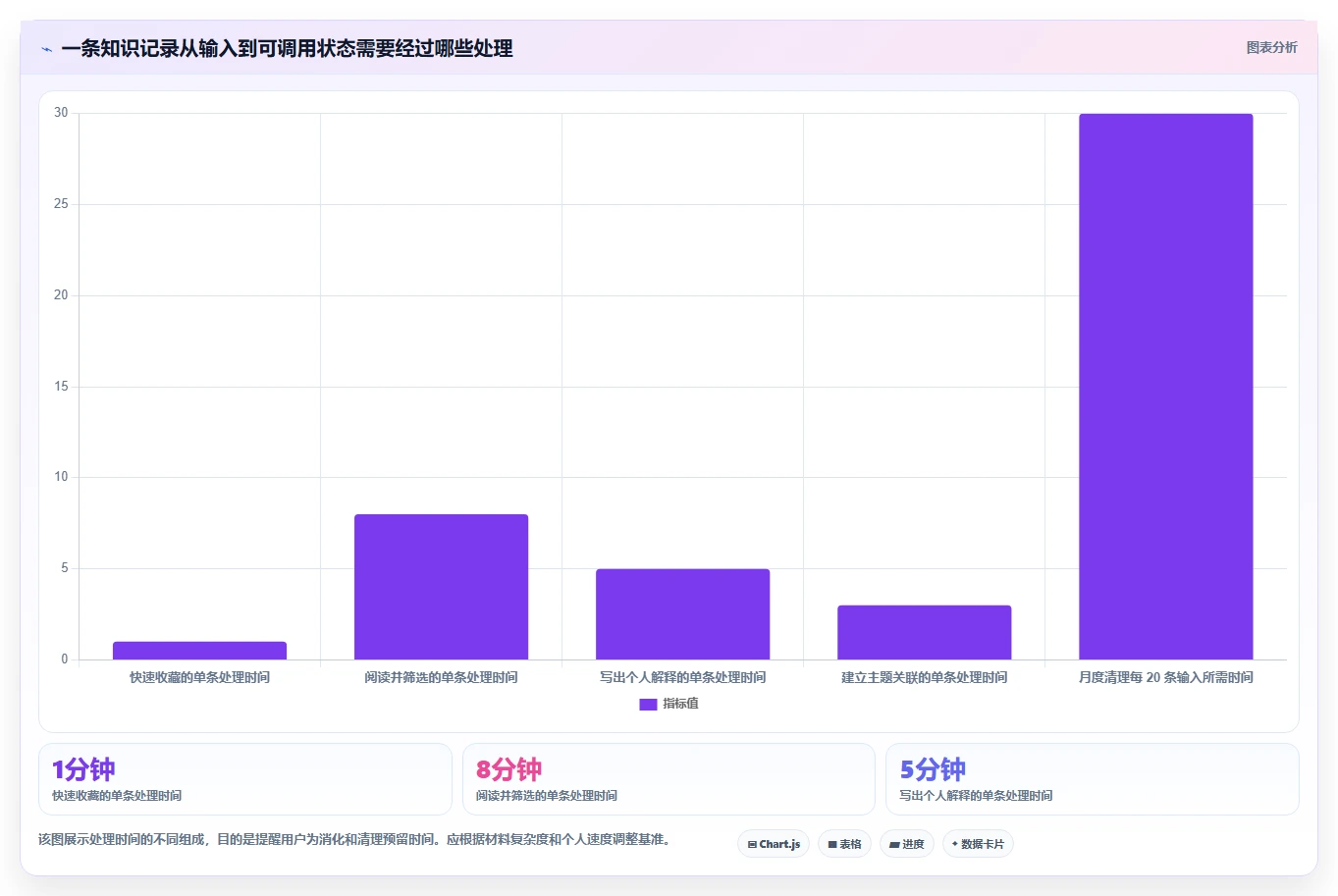Open the 1分钟 stat card
The height and width of the screenshot is (896, 1338).
pyautogui.click(x=245, y=779)
